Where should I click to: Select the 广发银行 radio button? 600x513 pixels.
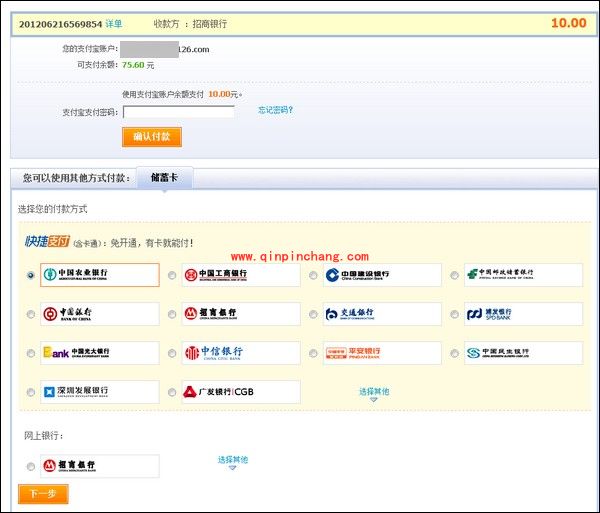(172, 392)
